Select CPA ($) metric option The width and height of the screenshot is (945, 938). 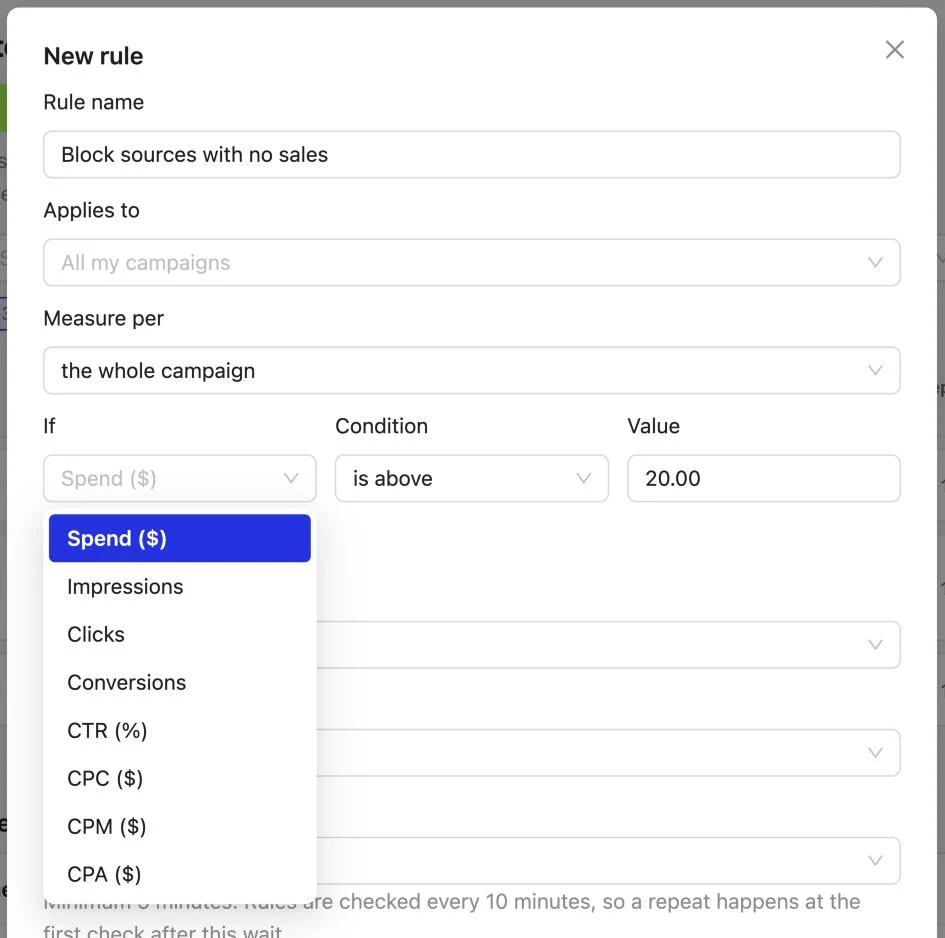tap(180, 874)
